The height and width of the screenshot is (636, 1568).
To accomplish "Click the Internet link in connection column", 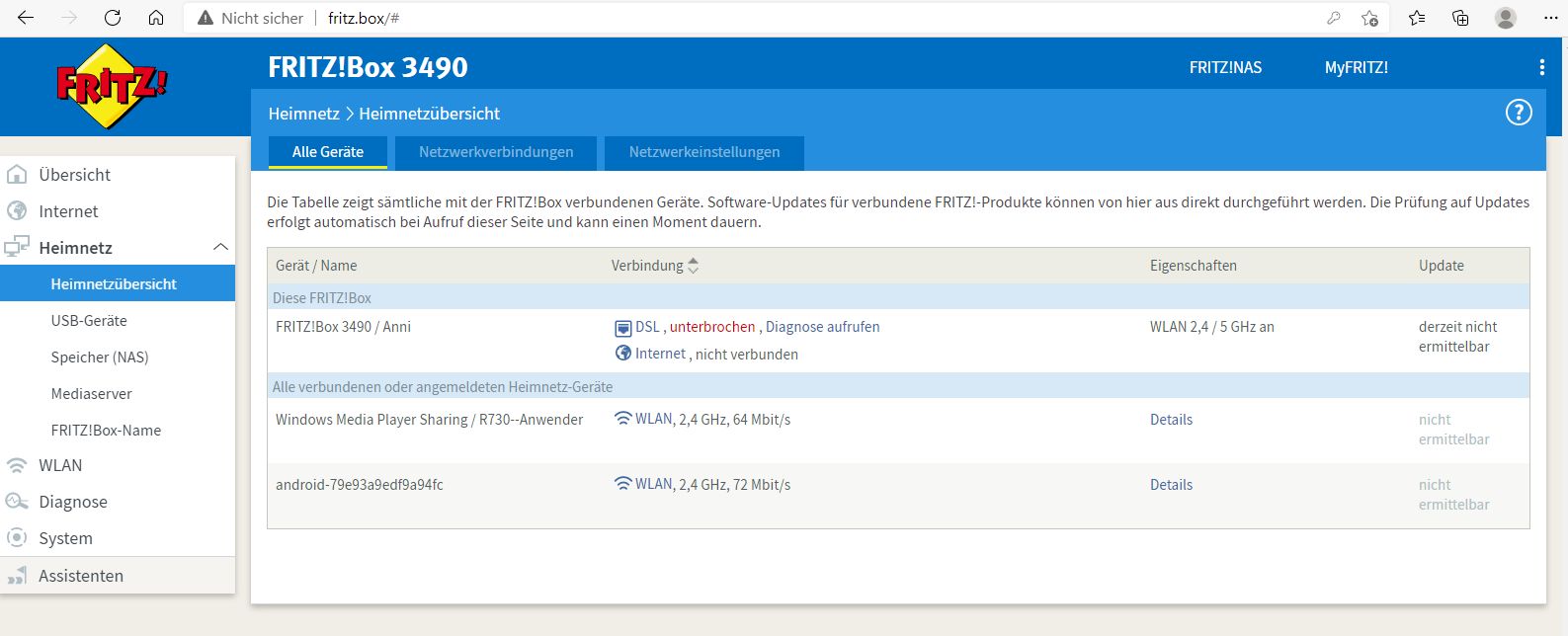I will [660, 354].
